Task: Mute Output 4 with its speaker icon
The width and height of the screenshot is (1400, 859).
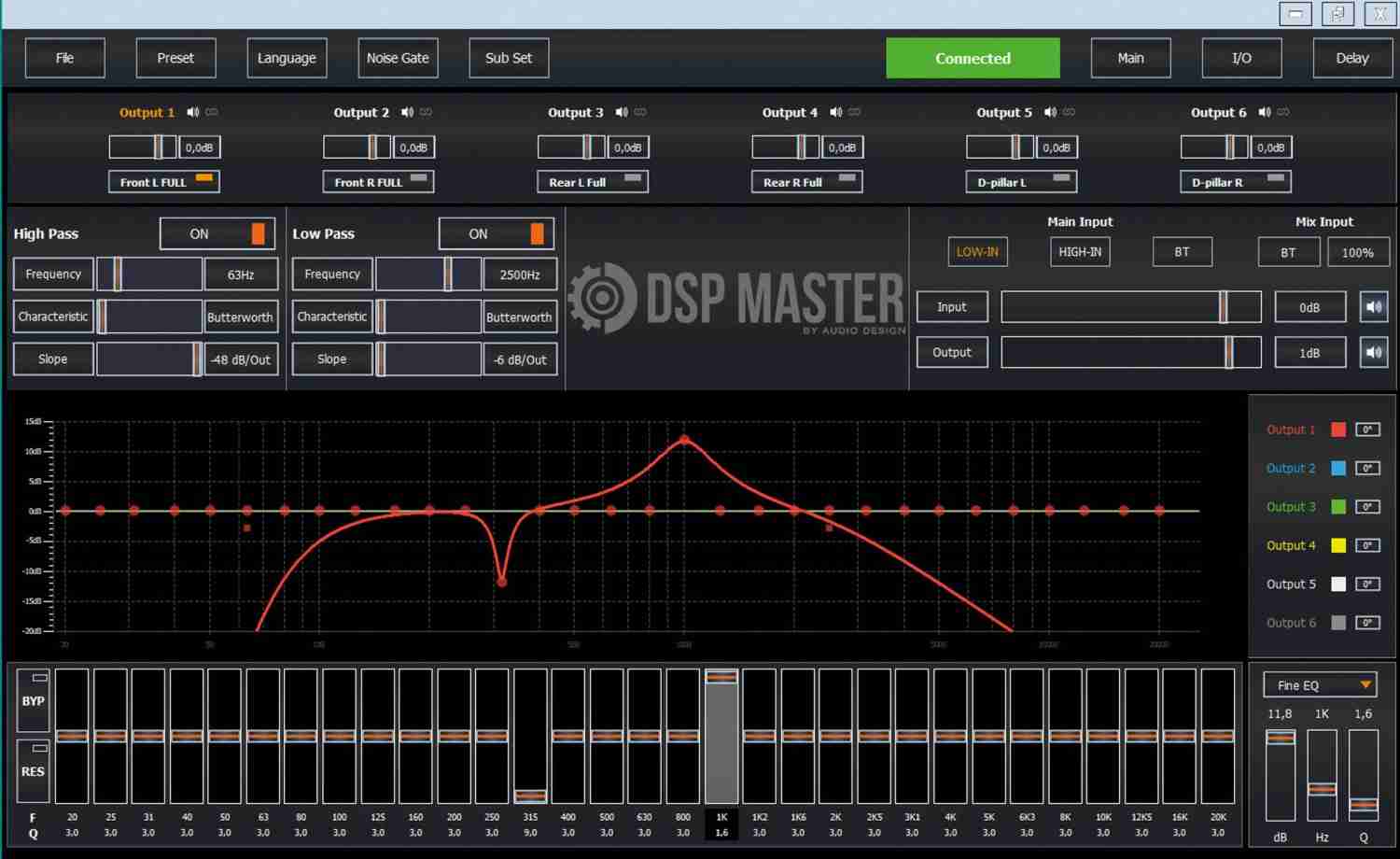Action: click(835, 112)
